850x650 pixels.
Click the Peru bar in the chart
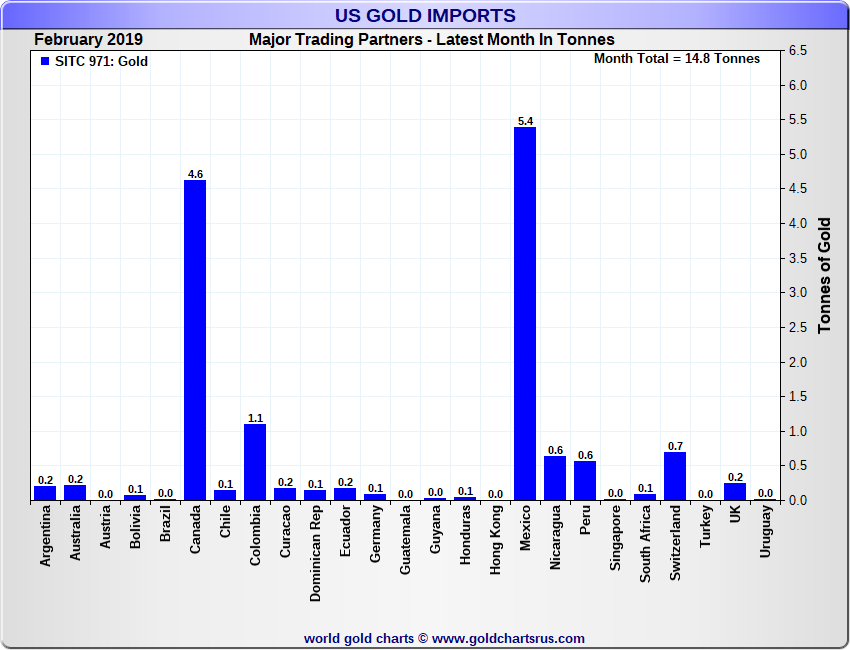pos(585,481)
